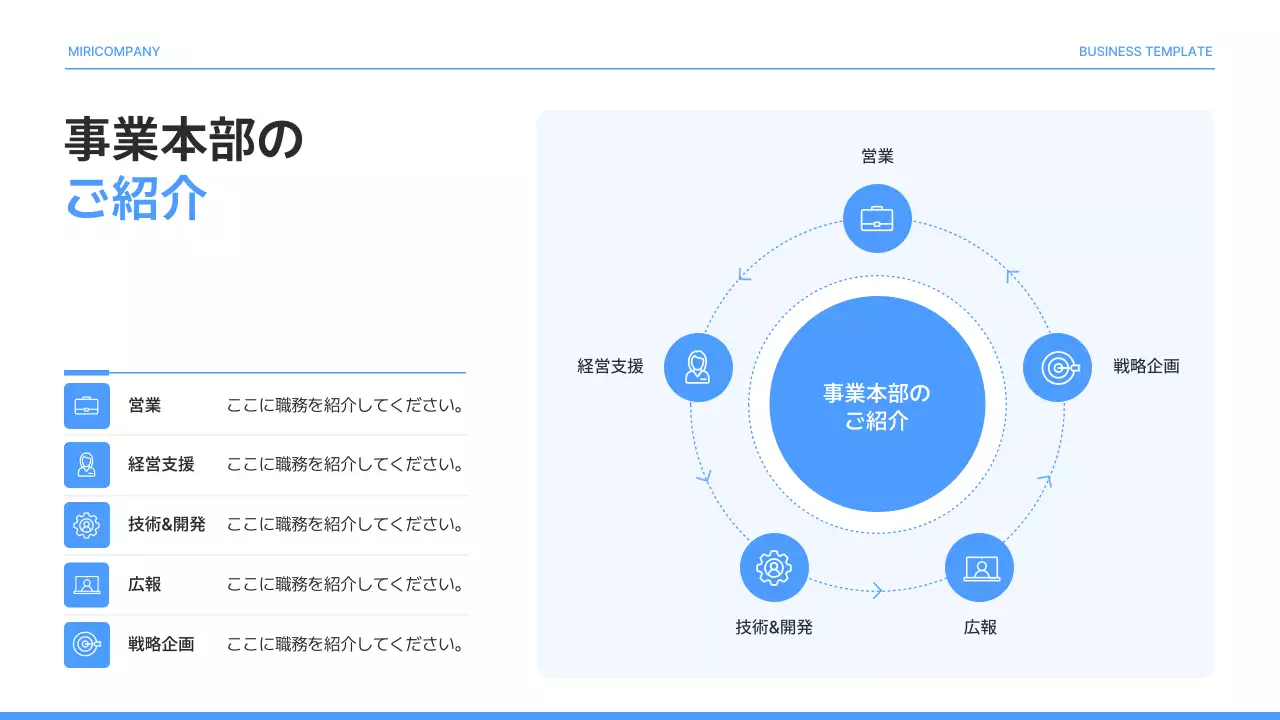Click the person icon in the 経営支援 list row

point(87,464)
